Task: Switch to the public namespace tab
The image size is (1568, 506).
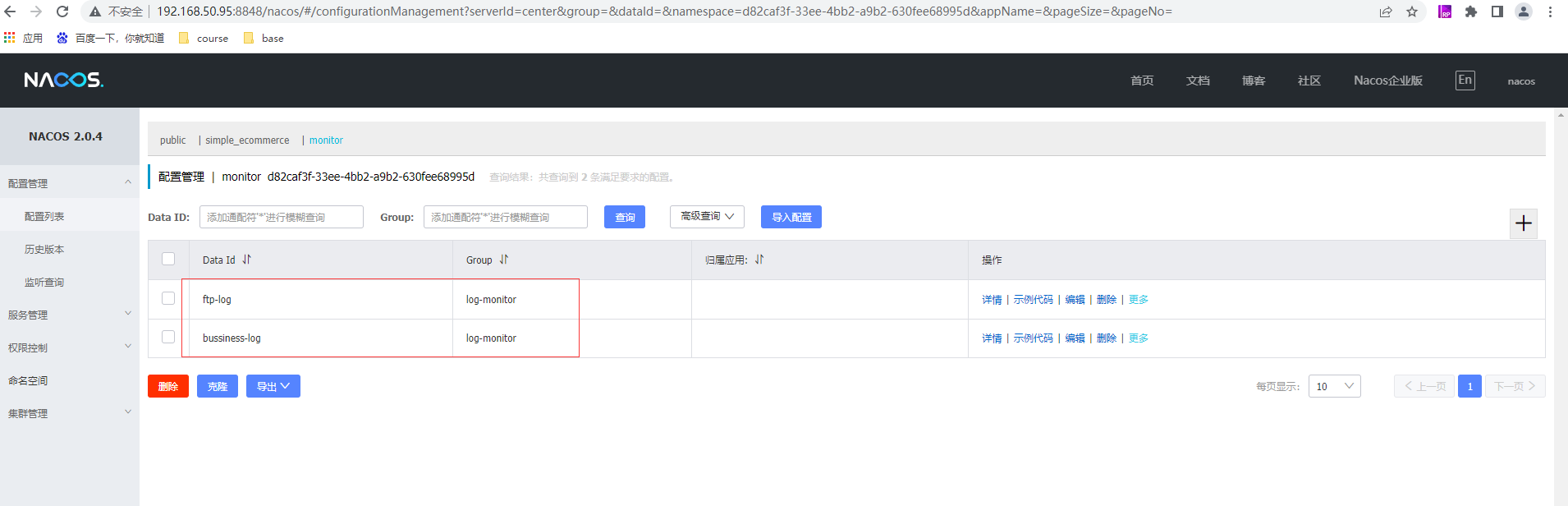Action: (x=172, y=140)
